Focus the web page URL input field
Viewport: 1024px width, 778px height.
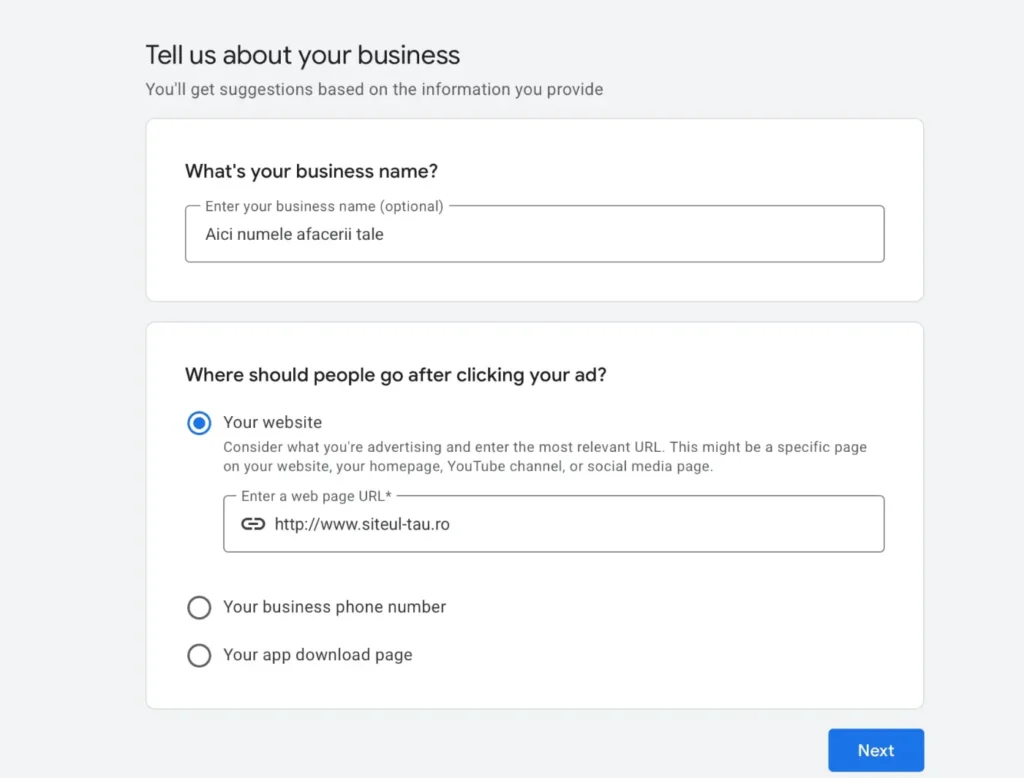point(554,524)
